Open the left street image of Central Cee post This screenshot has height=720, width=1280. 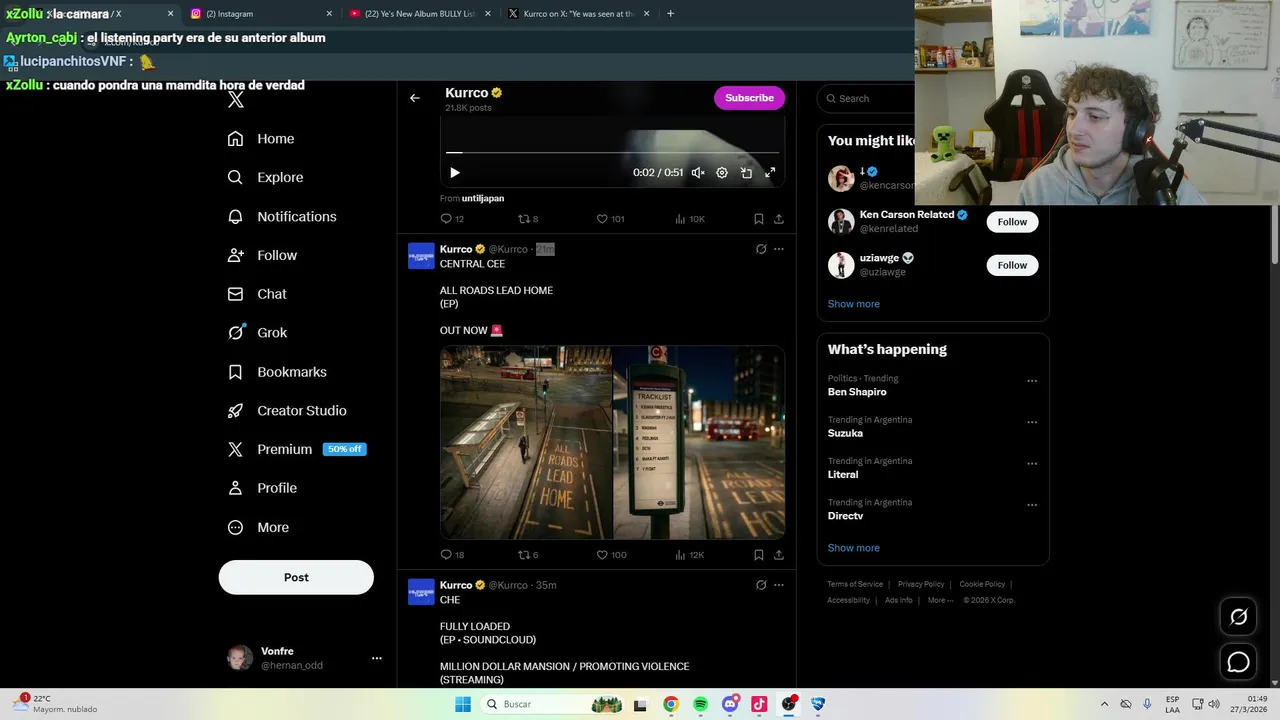point(526,443)
